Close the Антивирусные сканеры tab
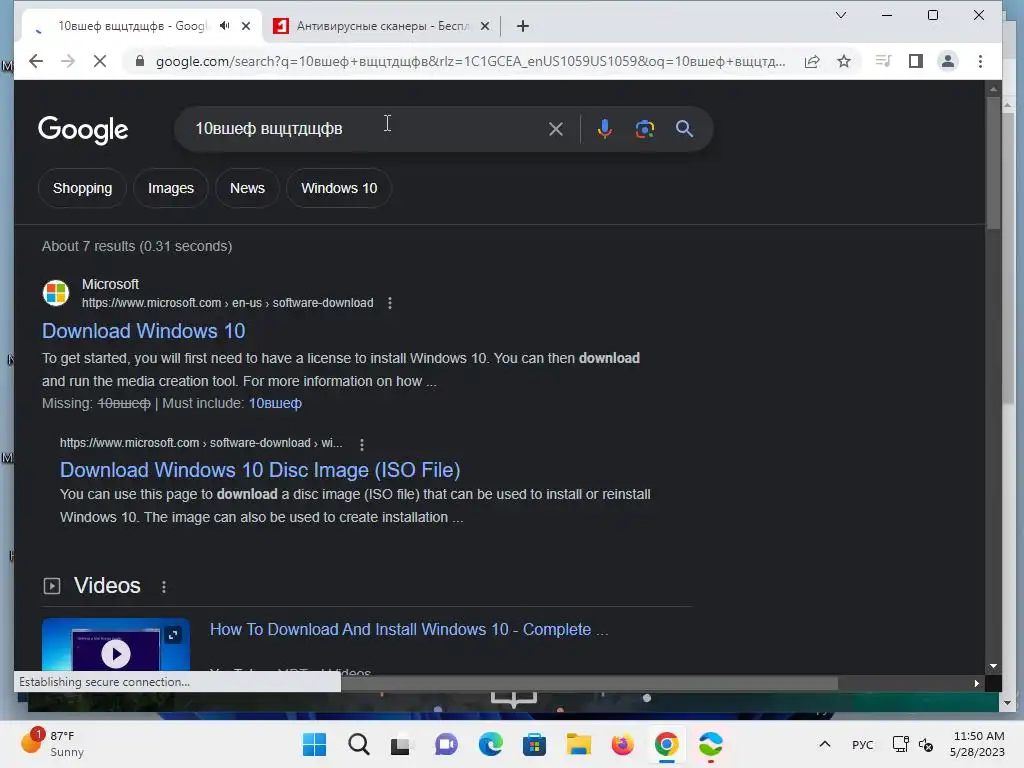 click(x=485, y=26)
